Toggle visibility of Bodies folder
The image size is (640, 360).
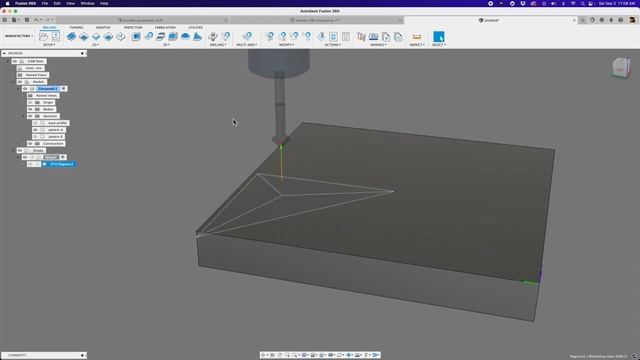coord(30,109)
